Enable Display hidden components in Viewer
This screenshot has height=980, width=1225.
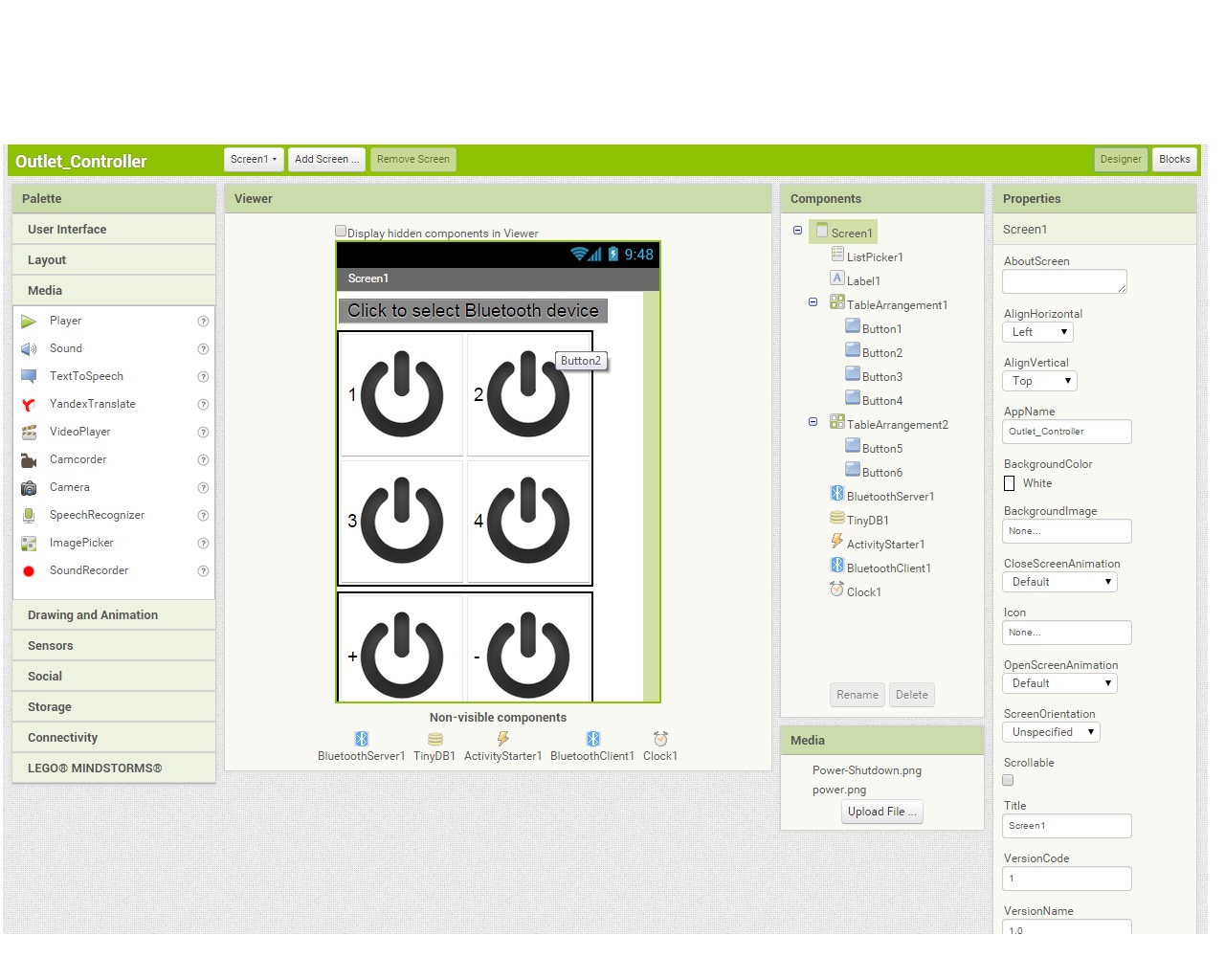coord(341,231)
